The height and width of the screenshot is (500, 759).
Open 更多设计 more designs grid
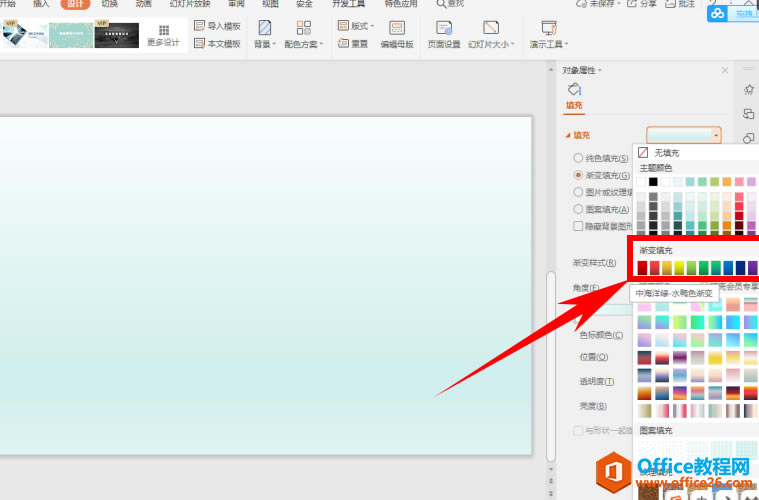point(163,36)
